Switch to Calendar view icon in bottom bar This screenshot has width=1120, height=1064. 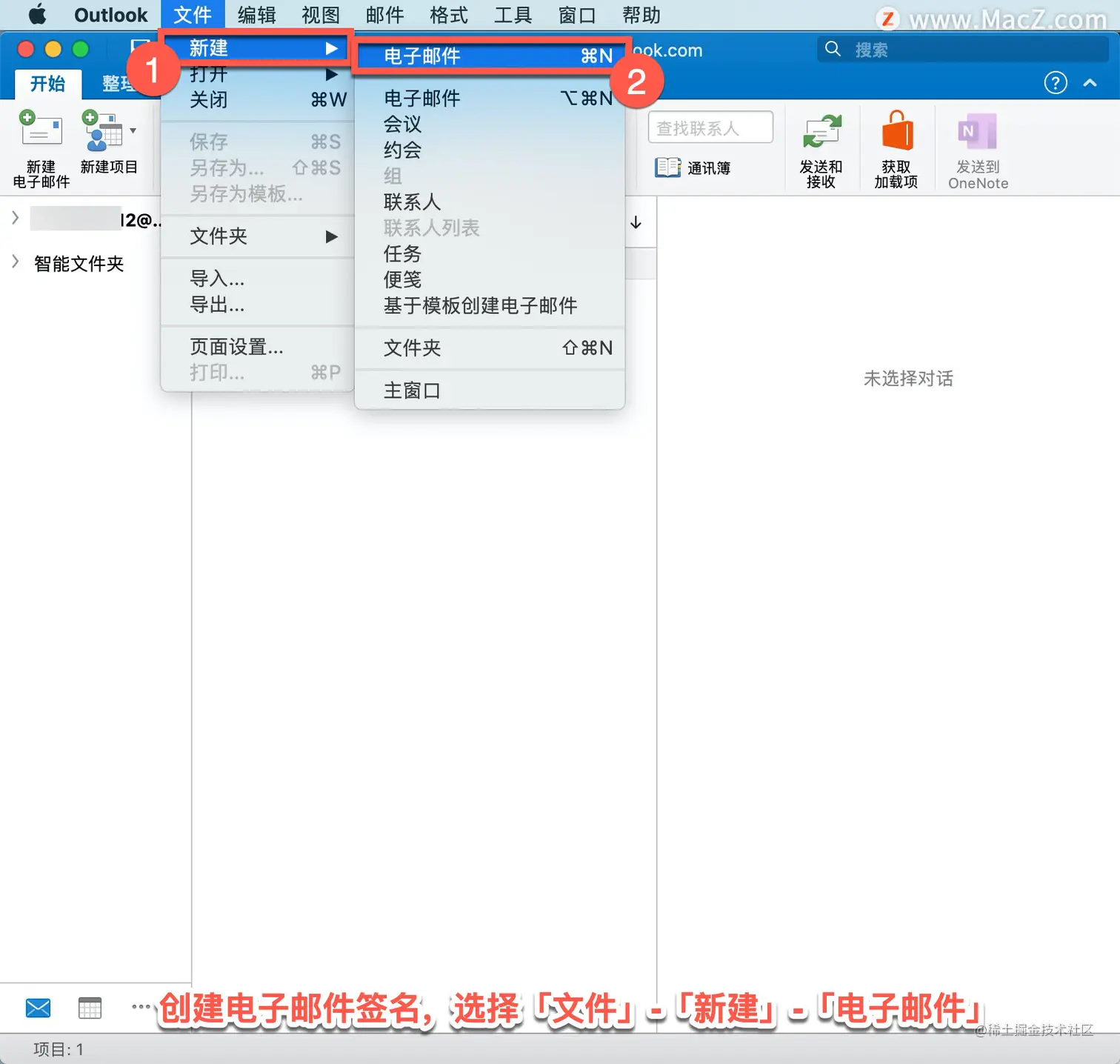[90, 1008]
